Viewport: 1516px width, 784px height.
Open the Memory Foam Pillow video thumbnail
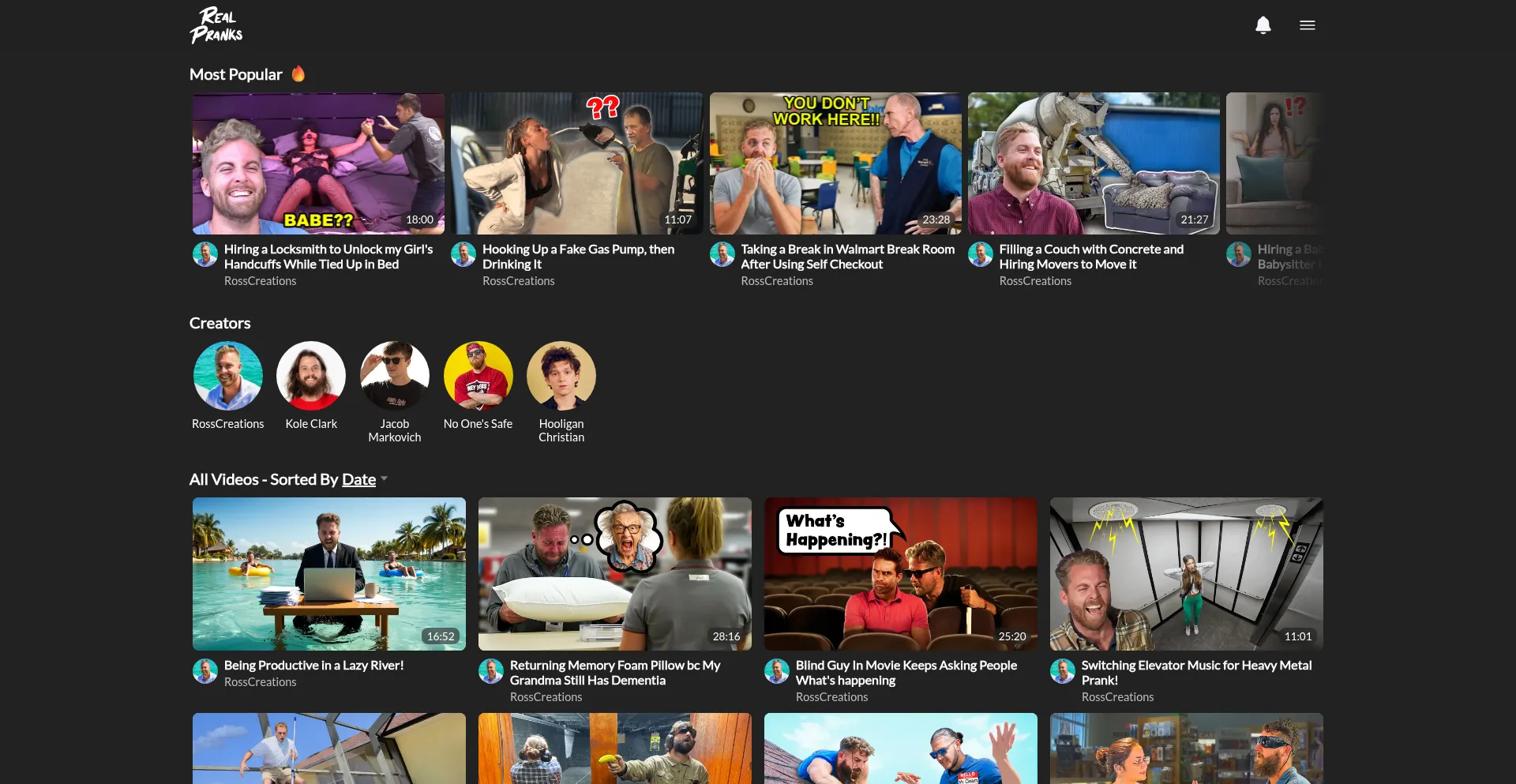pos(615,574)
